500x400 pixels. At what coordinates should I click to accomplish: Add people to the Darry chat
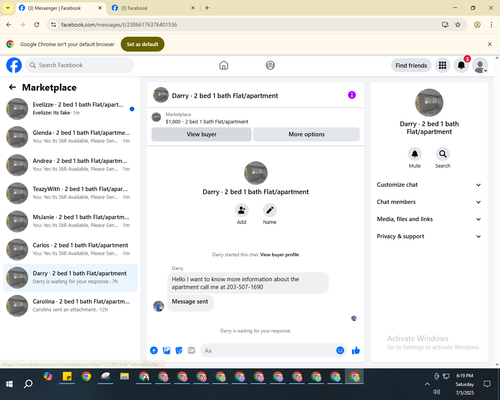pos(241,210)
